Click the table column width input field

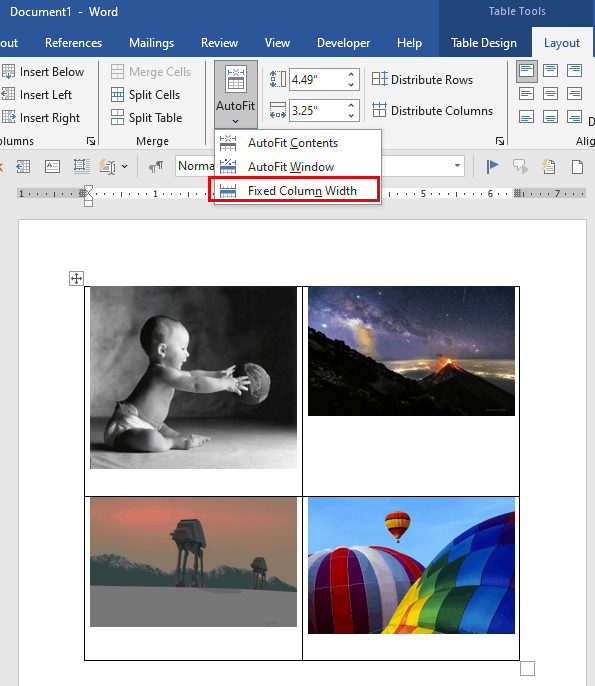coord(318,111)
